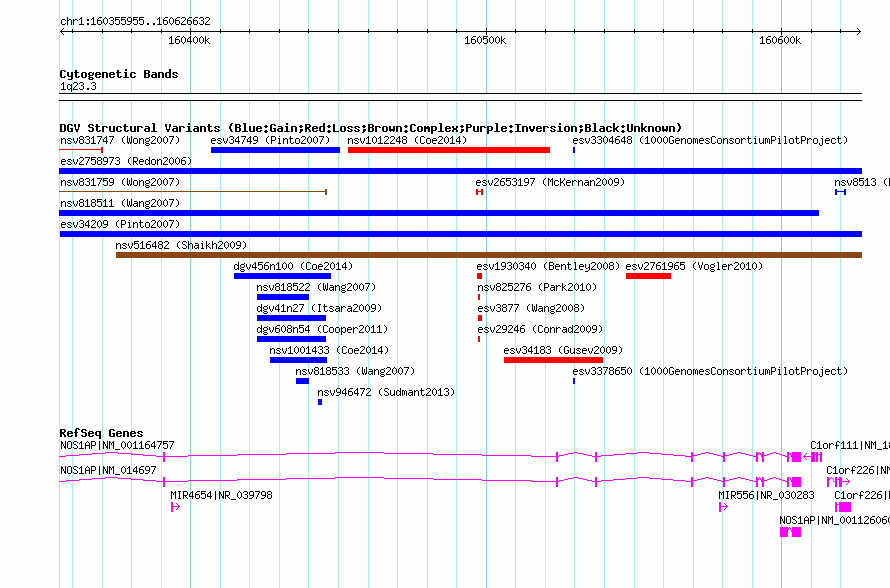Select the blue bar under esv34209 (Pinto2007)
This screenshot has width=890, height=588.
[x=460, y=234]
